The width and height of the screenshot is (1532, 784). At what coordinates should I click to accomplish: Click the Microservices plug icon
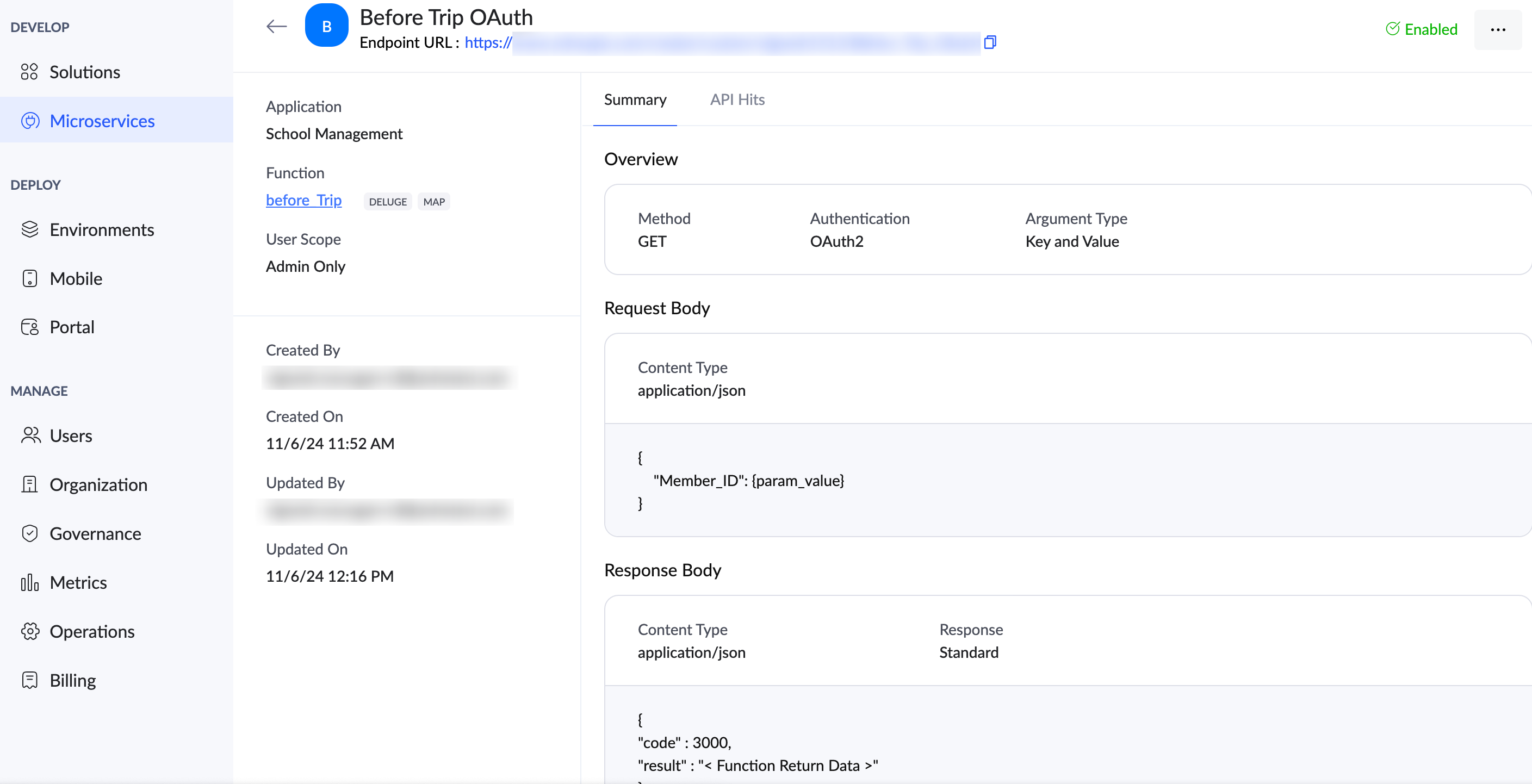(x=30, y=121)
